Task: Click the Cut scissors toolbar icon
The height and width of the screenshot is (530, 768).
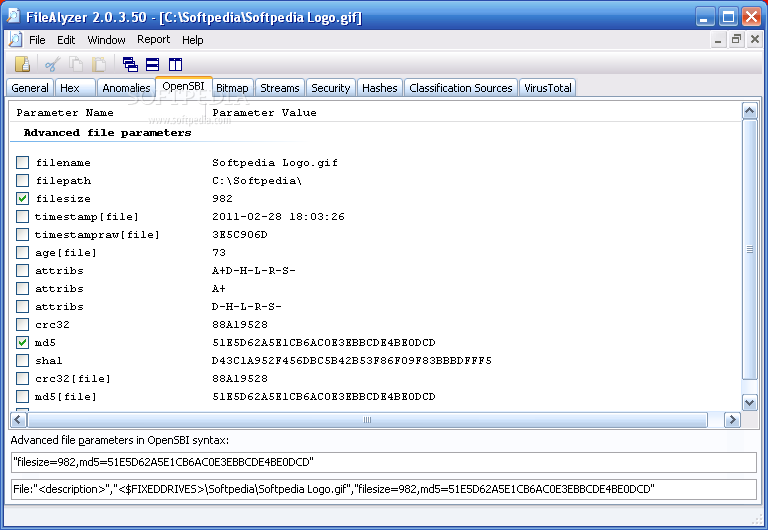Action: click(52, 64)
